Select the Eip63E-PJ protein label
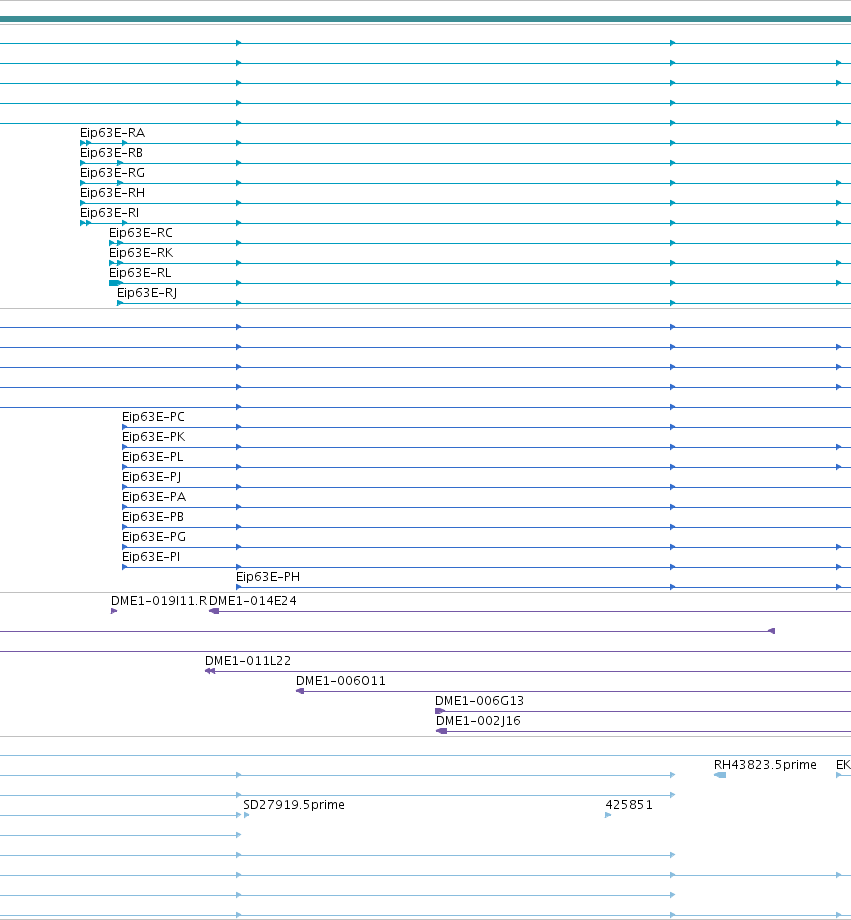The height and width of the screenshot is (920, 851). 151,477
